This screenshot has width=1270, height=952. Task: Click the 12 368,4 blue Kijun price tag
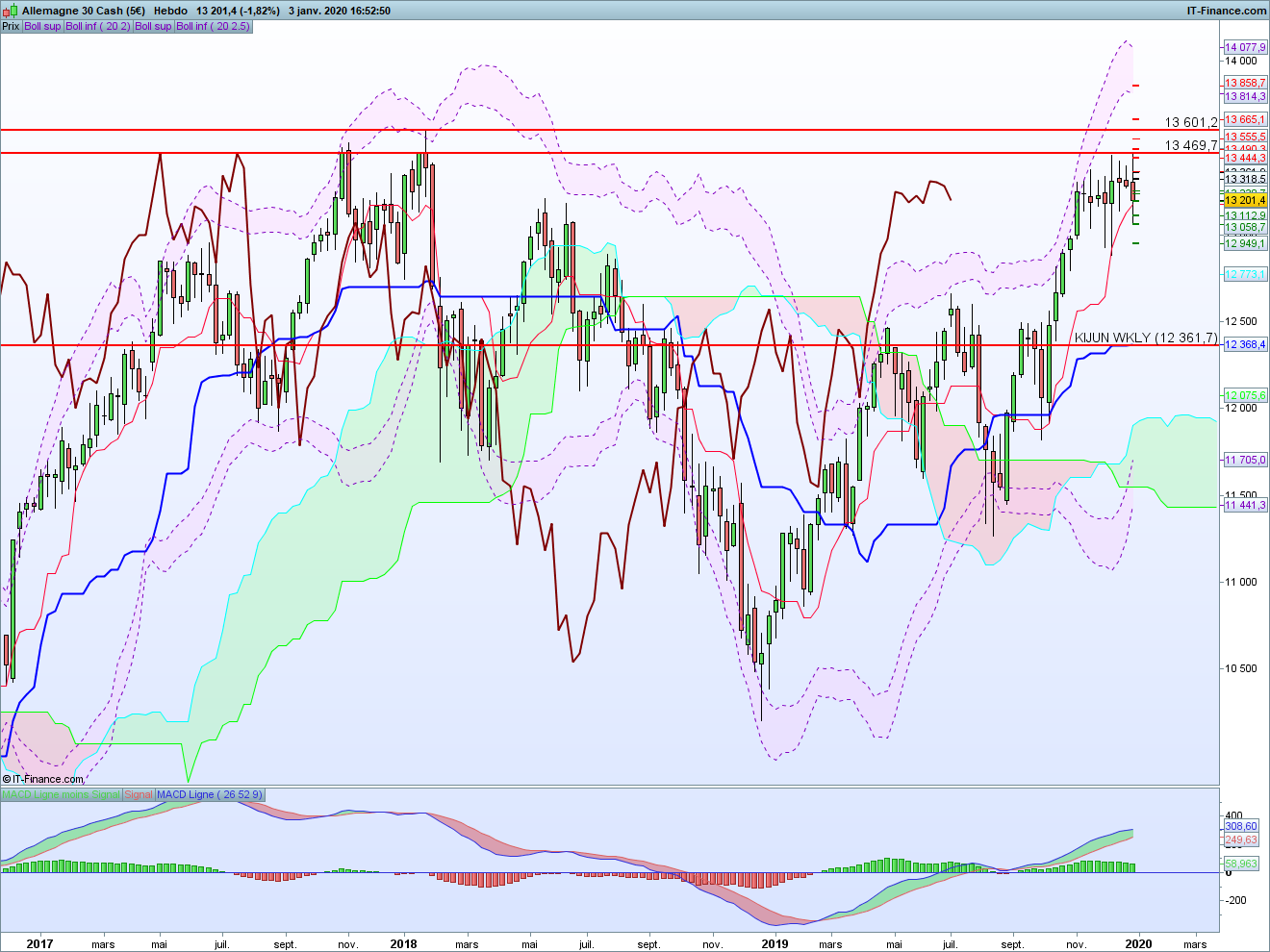coord(1245,344)
